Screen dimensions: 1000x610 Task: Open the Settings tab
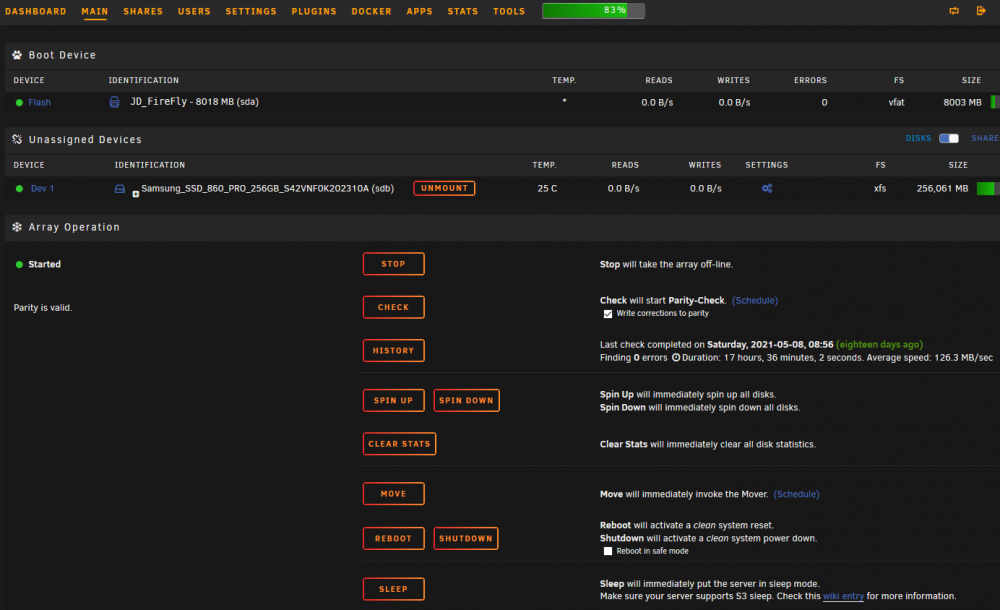coord(251,11)
